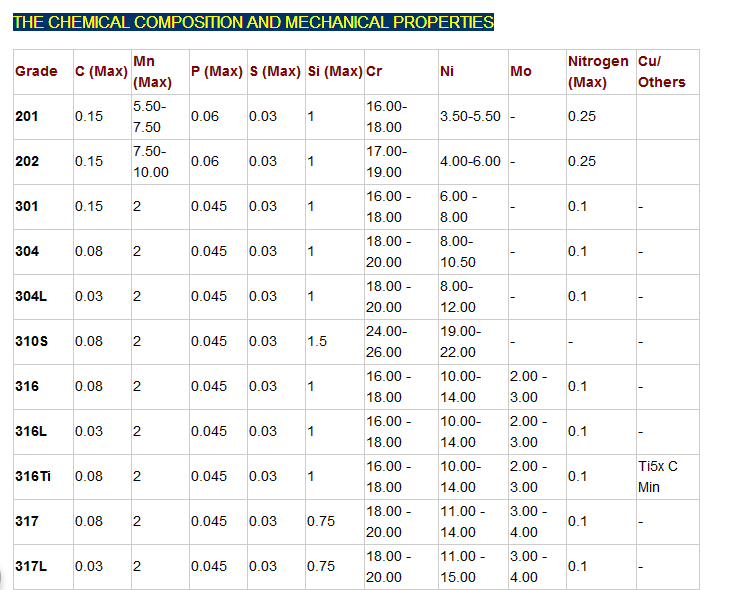This screenshot has height=590, width=748.
Task: Click Cr value '17.00-19.00' in 202 row
Action: (x=386, y=162)
